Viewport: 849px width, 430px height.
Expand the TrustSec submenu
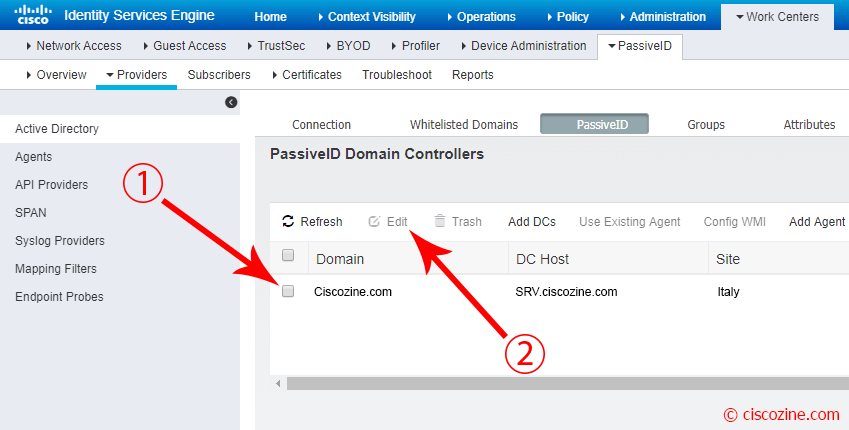point(276,46)
